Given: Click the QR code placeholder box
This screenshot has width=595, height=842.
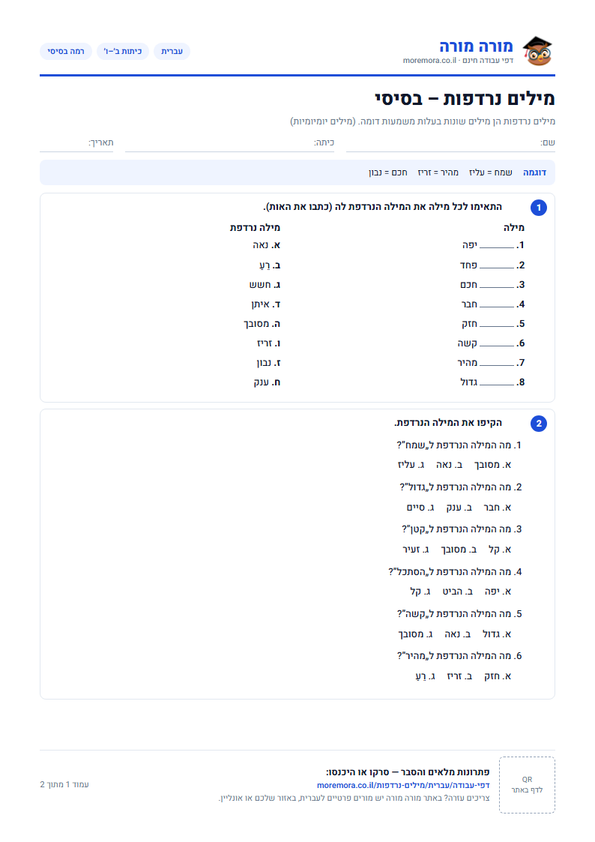Looking at the screenshot, I should coord(527,785).
